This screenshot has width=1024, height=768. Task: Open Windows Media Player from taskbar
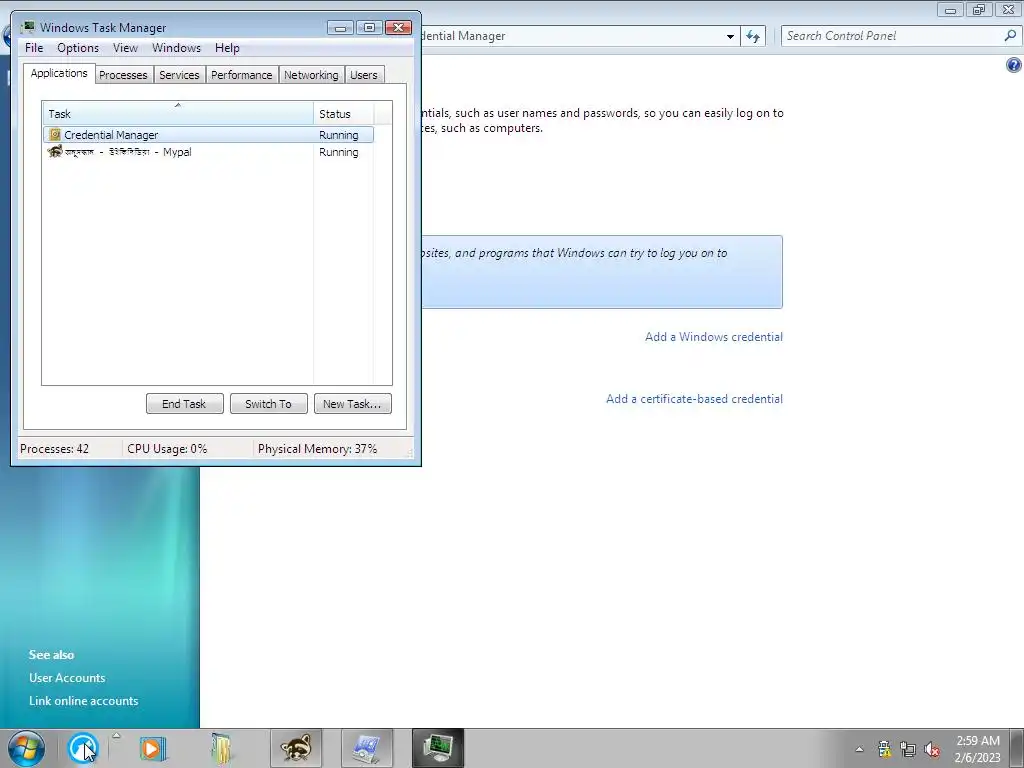pos(153,748)
